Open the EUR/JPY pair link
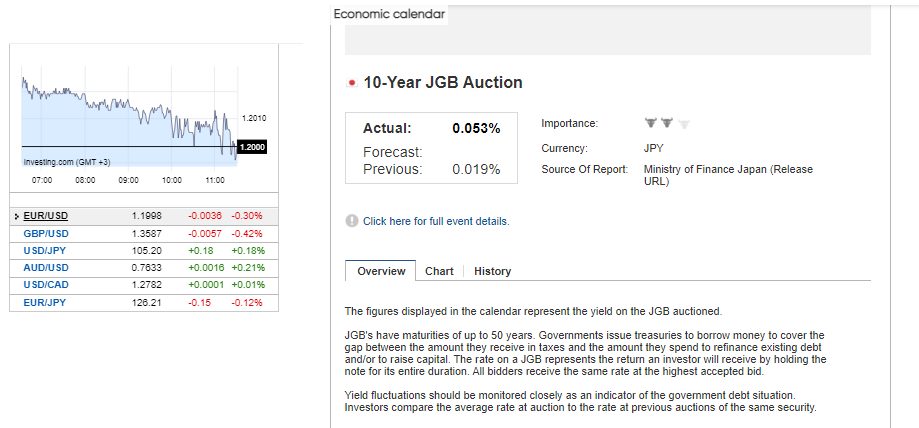The image size is (919, 428). coord(44,301)
